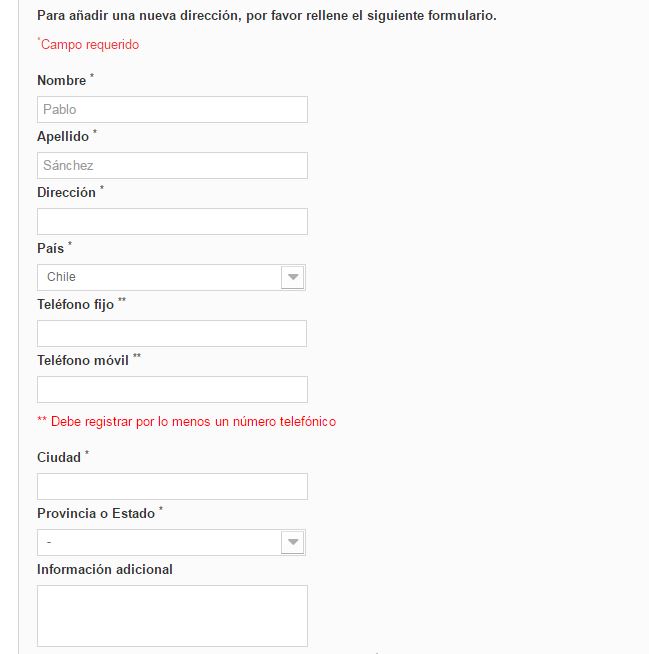Click the Nombre field label

61,80
